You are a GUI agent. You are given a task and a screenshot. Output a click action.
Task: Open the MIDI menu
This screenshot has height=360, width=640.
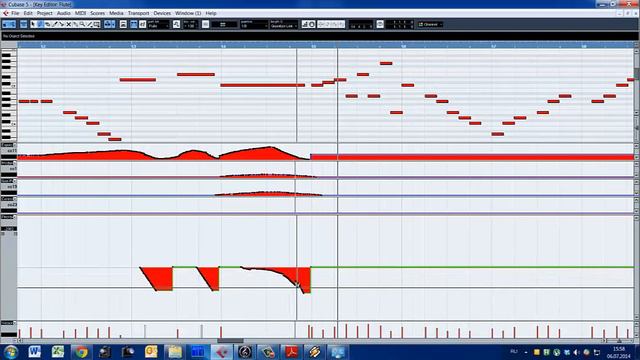point(80,13)
